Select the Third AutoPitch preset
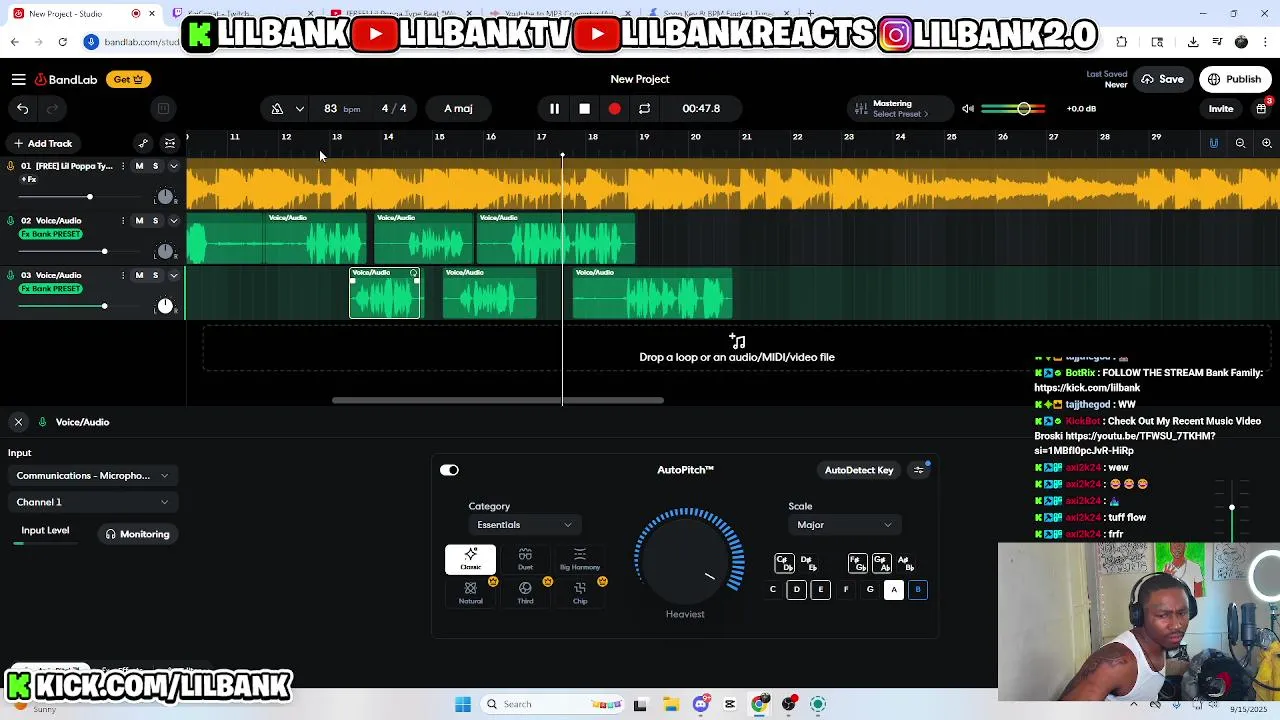This screenshot has height=720, width=1280. (525, 592)
